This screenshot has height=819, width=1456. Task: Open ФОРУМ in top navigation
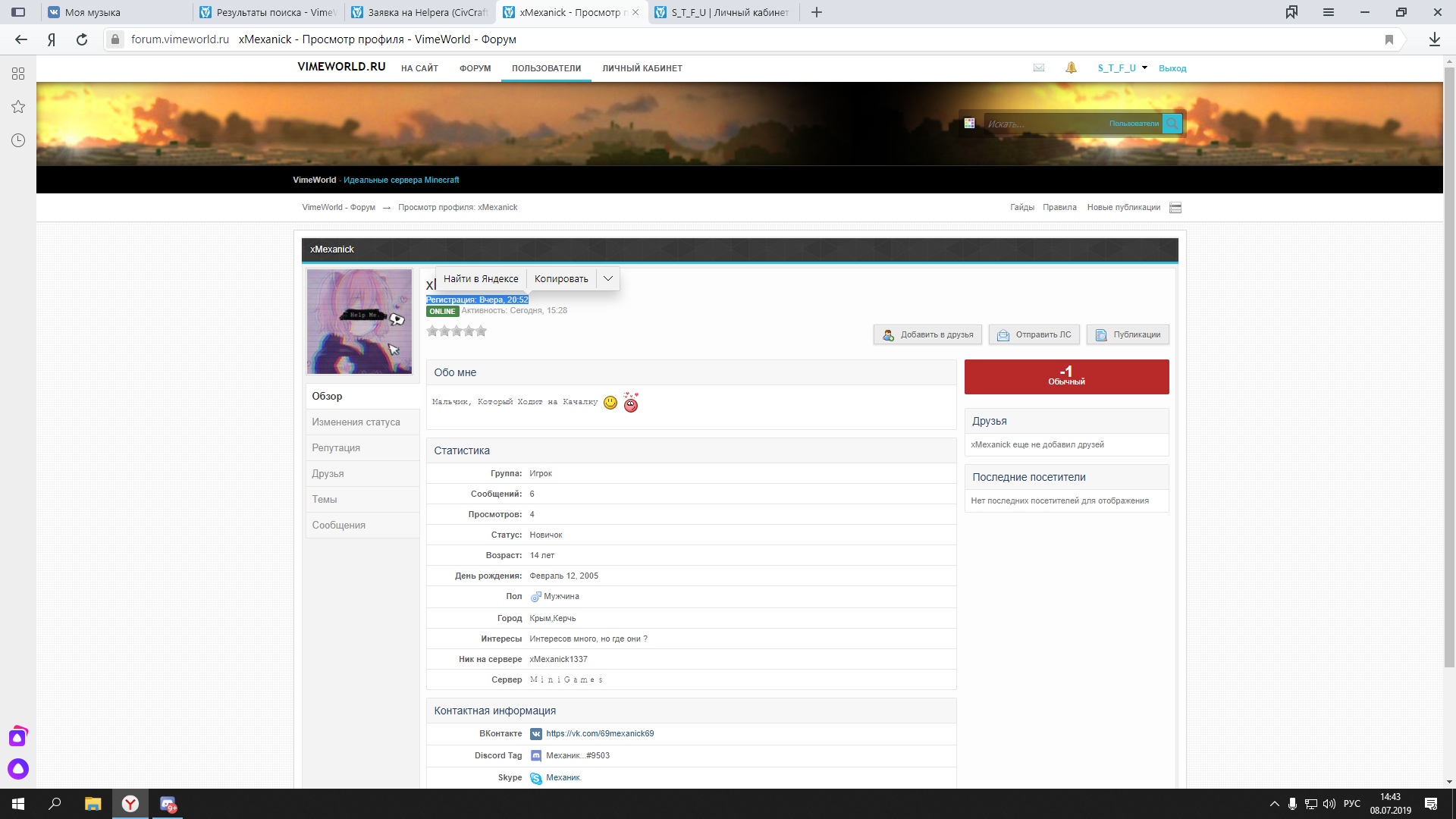[x=475, y=68]
